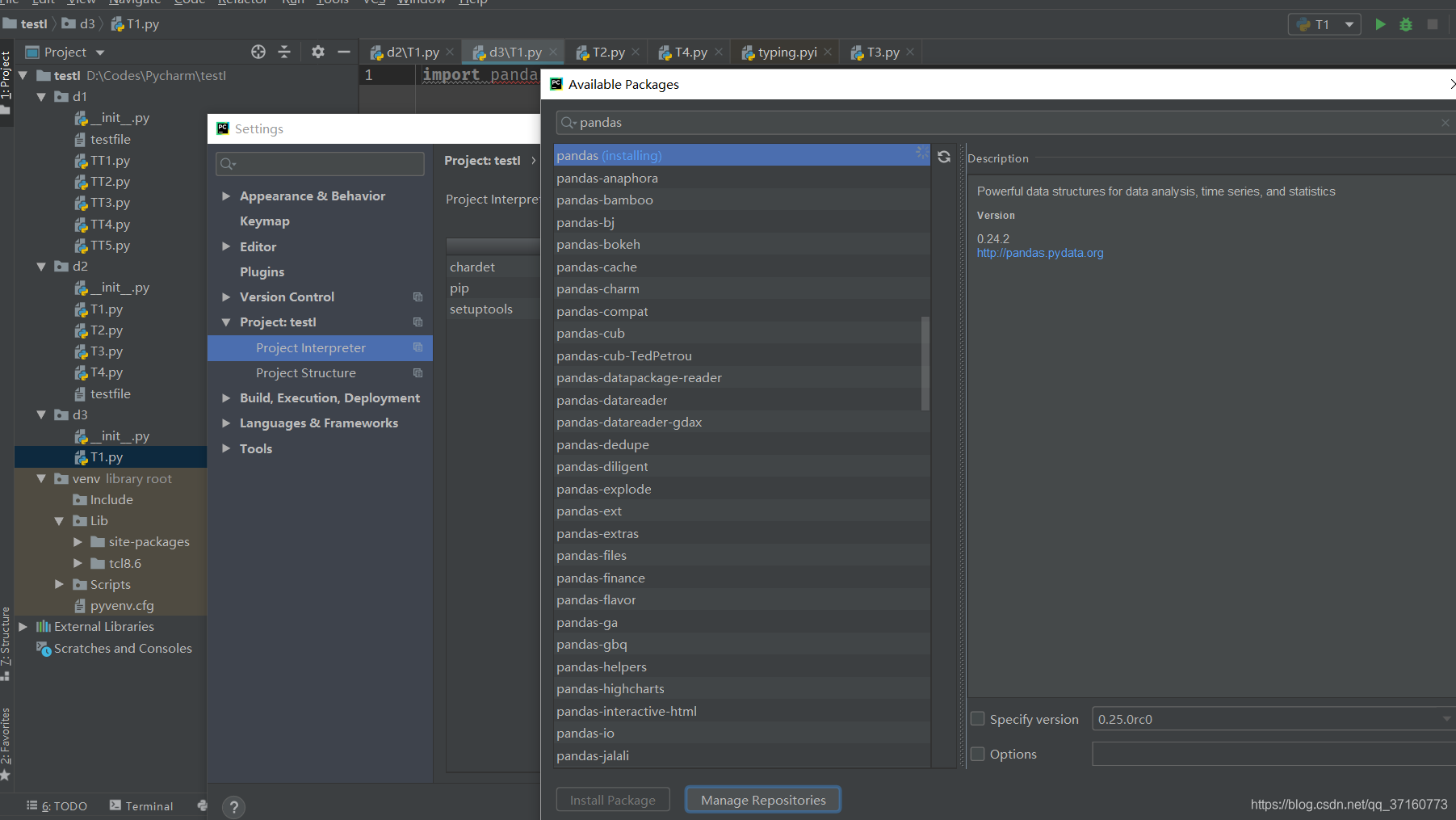Click the Options text field
This screenshot has width=1456, height=820.
tap(1273, 754)
